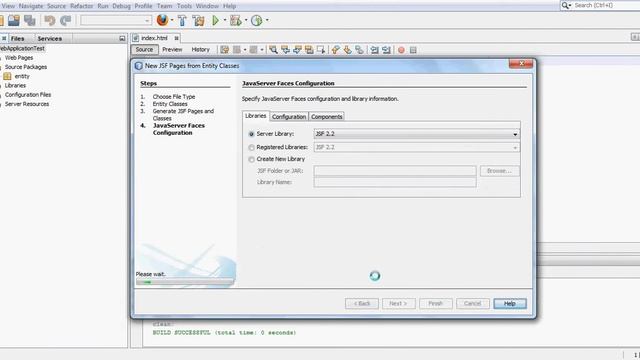This screenshot has width=640, height=360.
Task: Minimize the Projects panel window icon
Action: coord(122,38)
